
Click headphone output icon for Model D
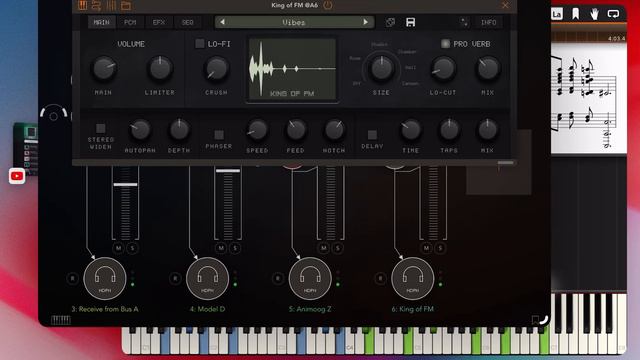pos(207,279)
